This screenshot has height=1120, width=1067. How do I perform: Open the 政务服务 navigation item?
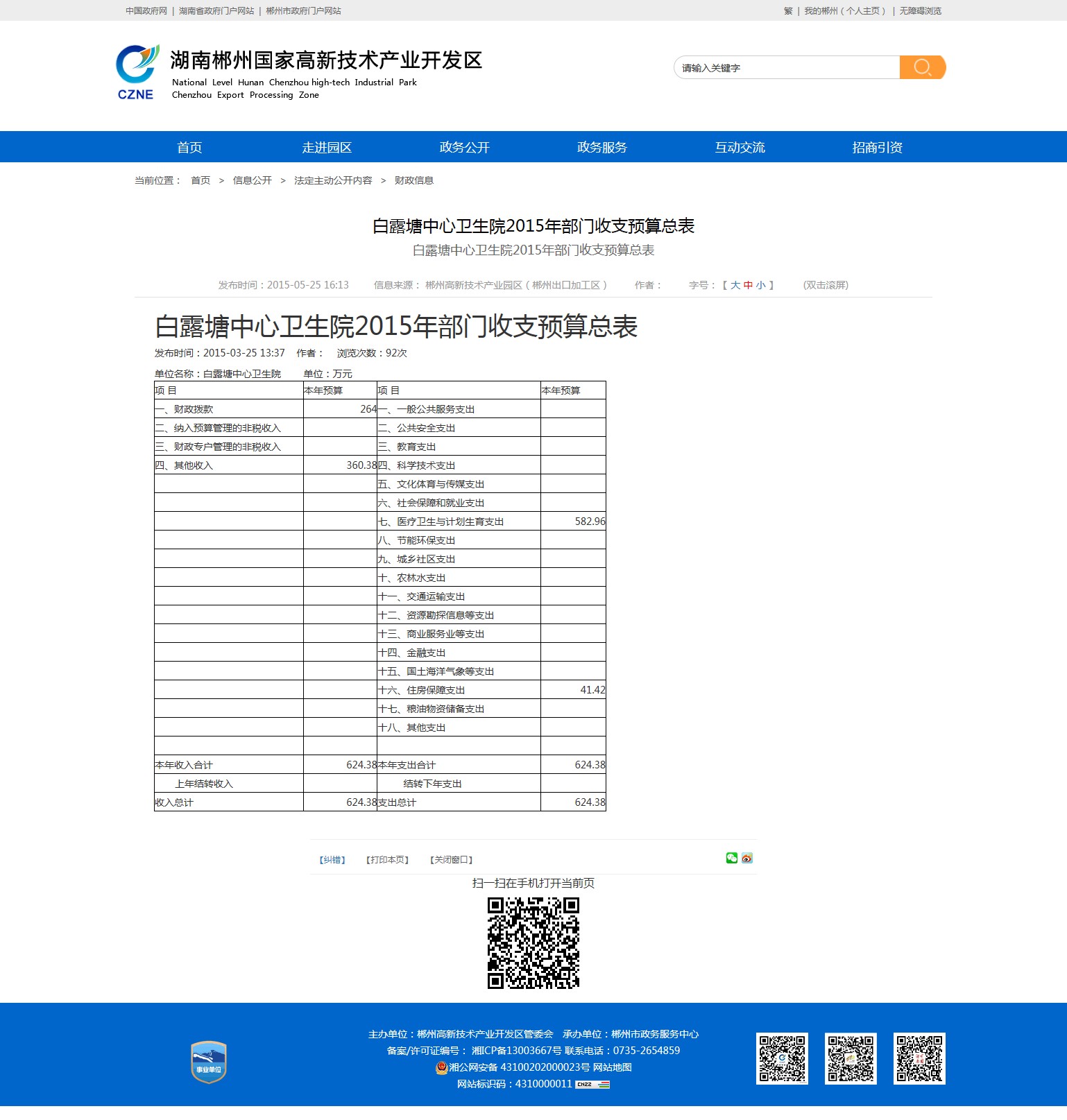click(x=602, y=147)
